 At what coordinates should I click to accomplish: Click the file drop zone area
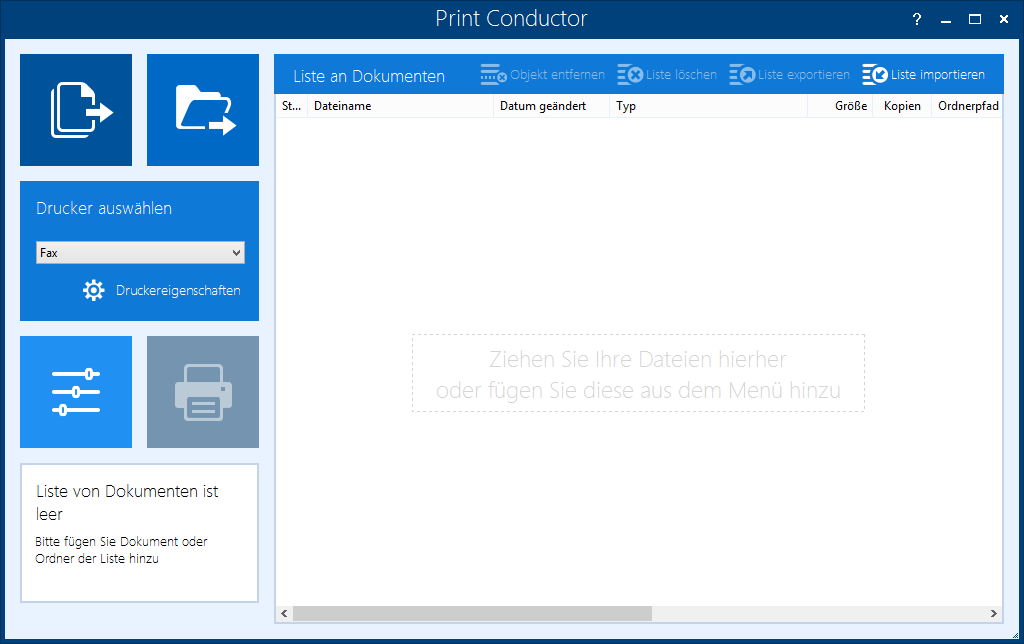638,373
